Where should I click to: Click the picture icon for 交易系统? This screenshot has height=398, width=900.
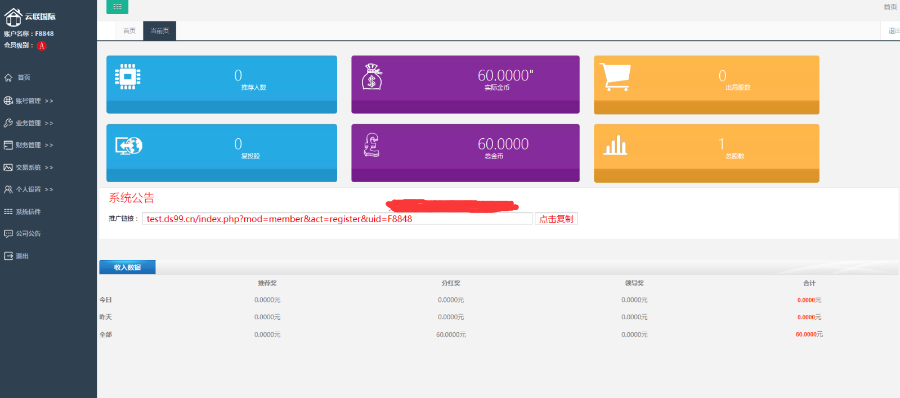point(8,167)
